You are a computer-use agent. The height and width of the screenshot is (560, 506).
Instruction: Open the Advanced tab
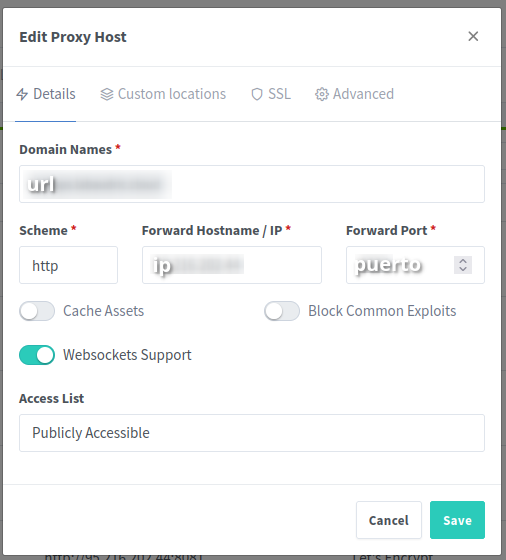coord(355,94)
